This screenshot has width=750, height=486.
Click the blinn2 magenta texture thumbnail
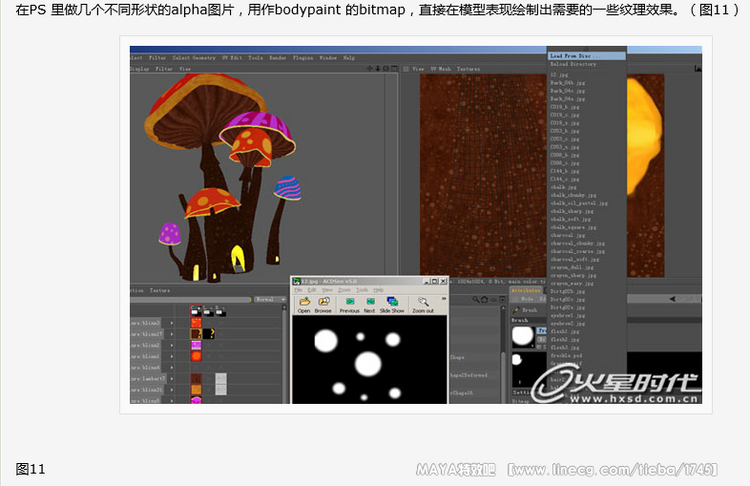[196, 345]
